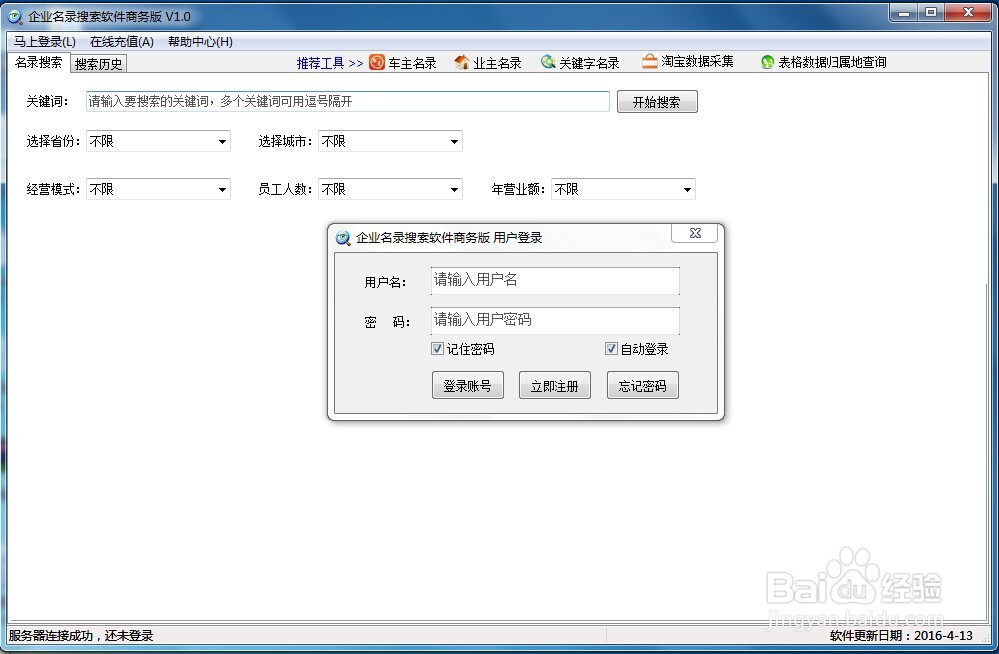Close the 用户登录 dialog
The height and width of the screenshot is (654, 999).
694,233
